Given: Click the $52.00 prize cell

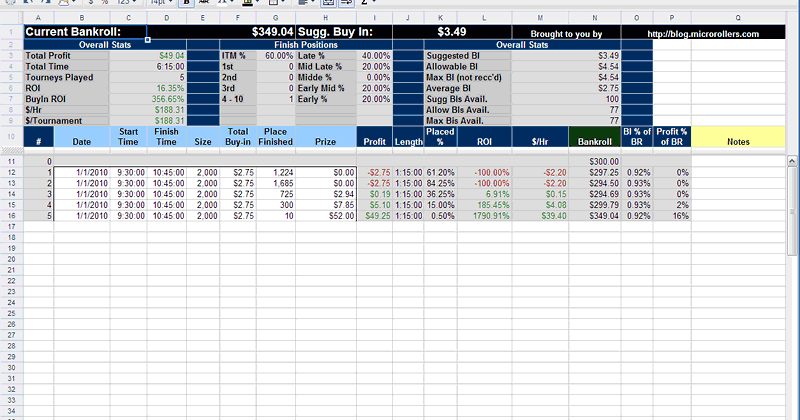Looking at the screenshot, I should (x=326, y=216).
